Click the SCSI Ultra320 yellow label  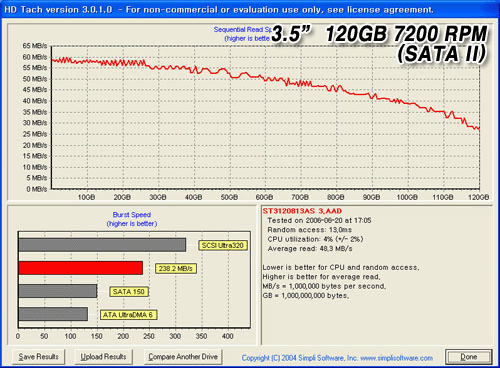[x=223, y=245]
